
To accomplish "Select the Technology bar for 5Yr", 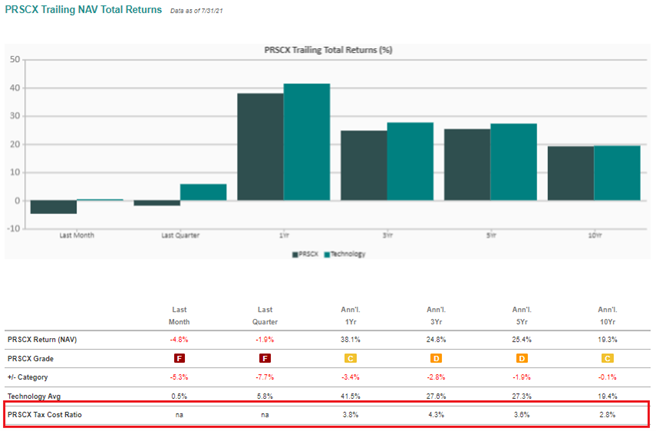I will click(x=514, y=162).
